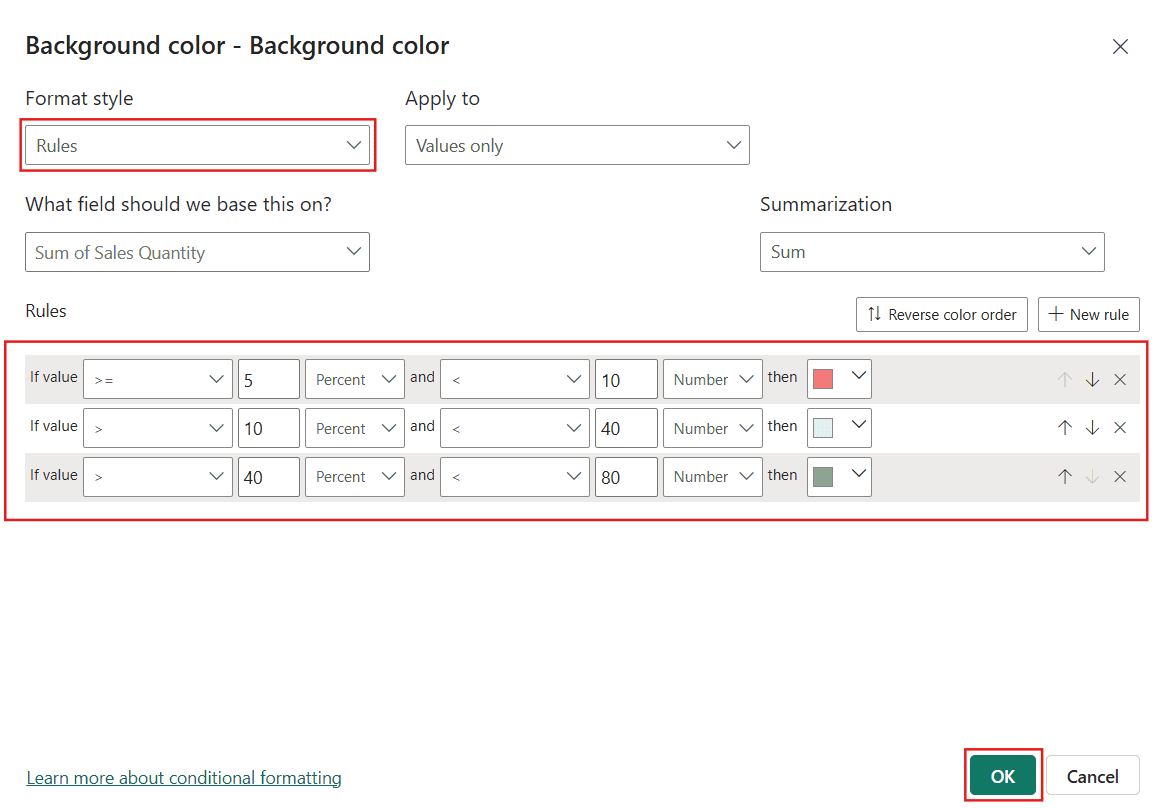Open second rule's < operator dropdown
Screen dimensions: 1160x808
pos(515,428)
